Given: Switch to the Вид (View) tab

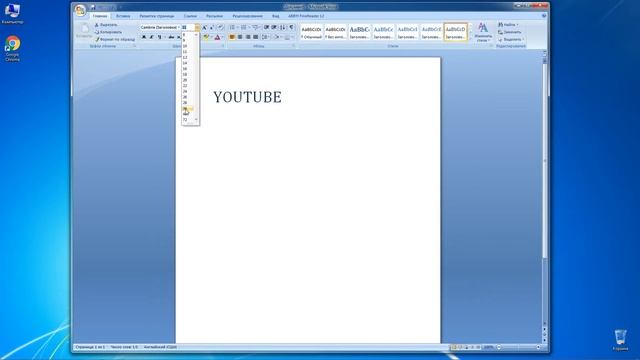Looking at the screenshot, I should 276,16.
